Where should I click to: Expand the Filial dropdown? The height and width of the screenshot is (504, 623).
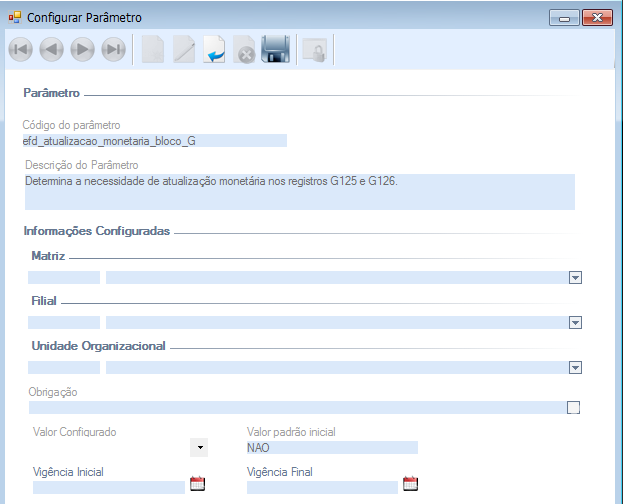click(x=575, y=322)
